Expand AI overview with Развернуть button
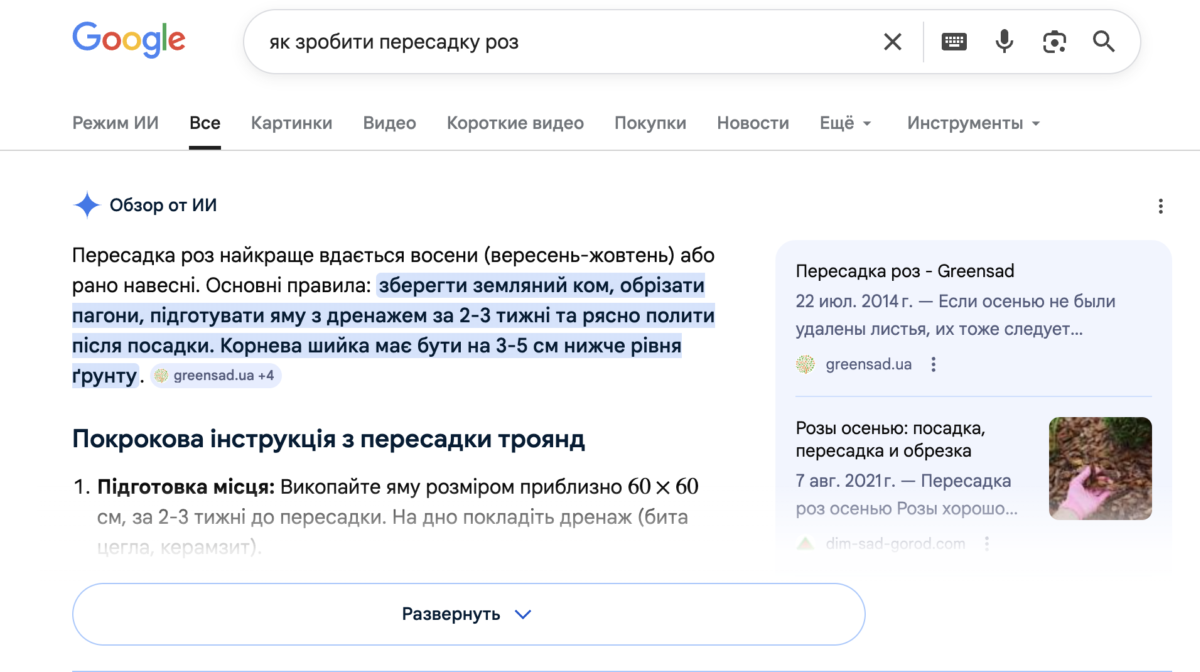Viewport: 1200px width, 672px height. tap(468, 614)
